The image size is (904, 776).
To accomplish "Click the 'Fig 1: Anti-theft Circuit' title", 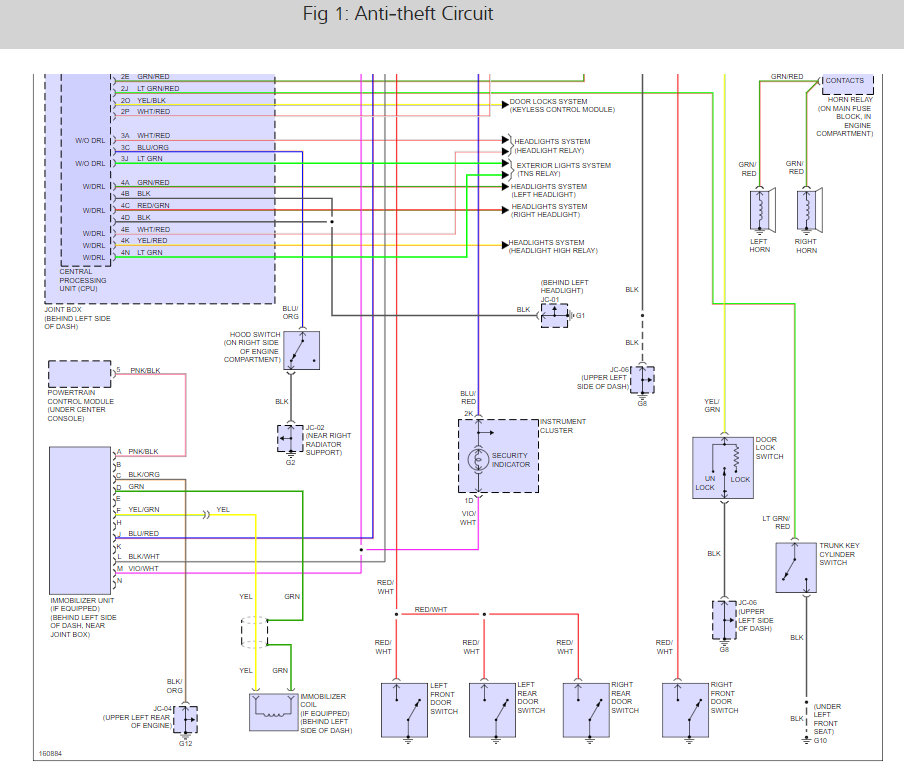I will point(398,14).
